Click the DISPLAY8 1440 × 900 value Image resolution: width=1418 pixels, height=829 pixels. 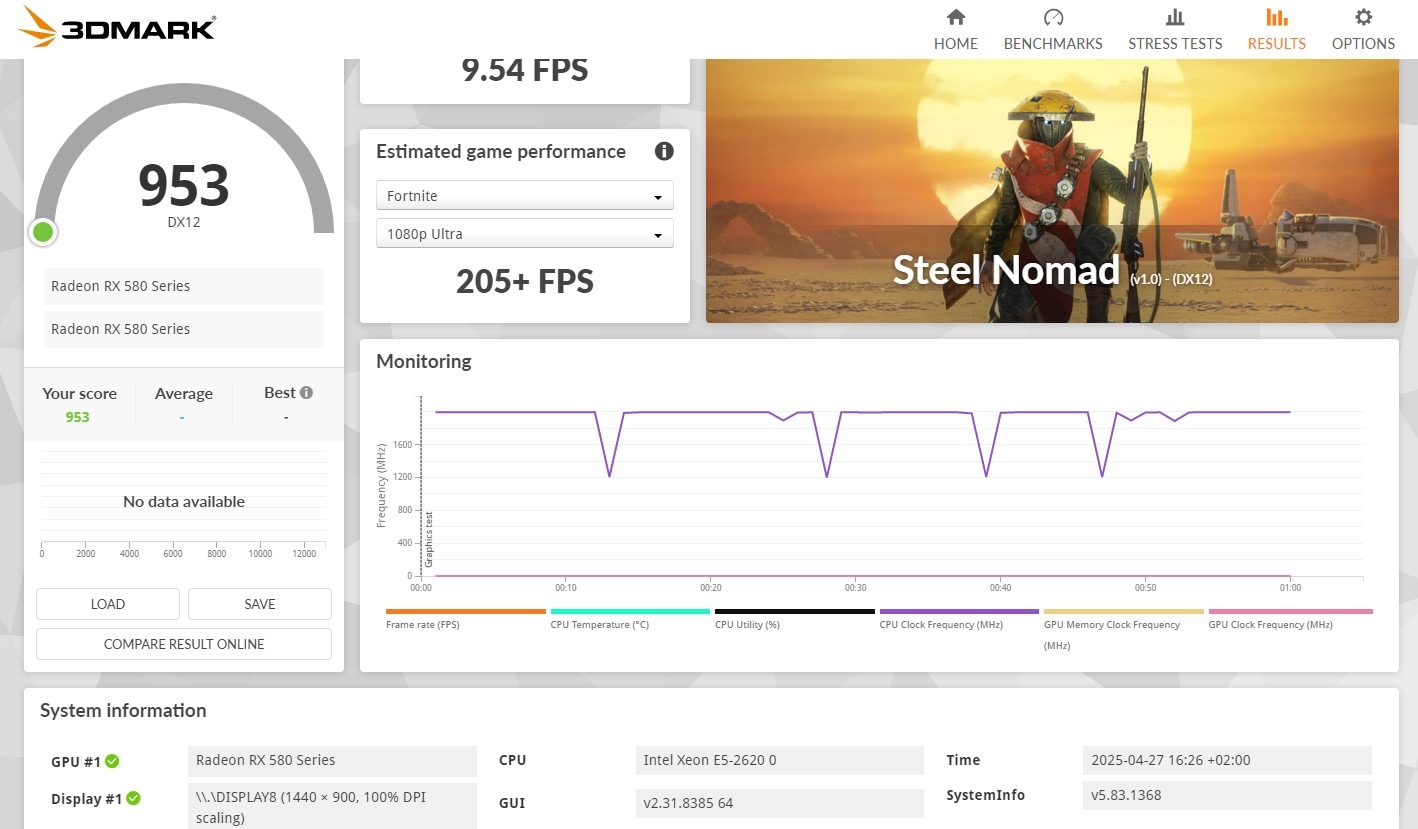pyautogui.click(x=332, y=806)
